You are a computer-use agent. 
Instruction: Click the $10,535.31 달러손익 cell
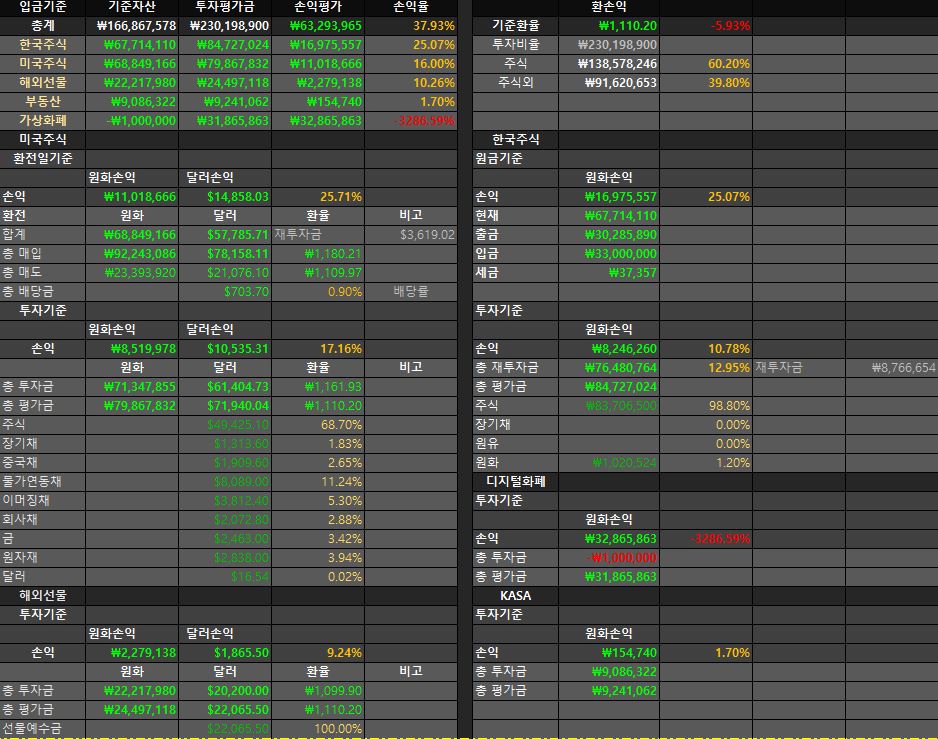tap(225, 348)
